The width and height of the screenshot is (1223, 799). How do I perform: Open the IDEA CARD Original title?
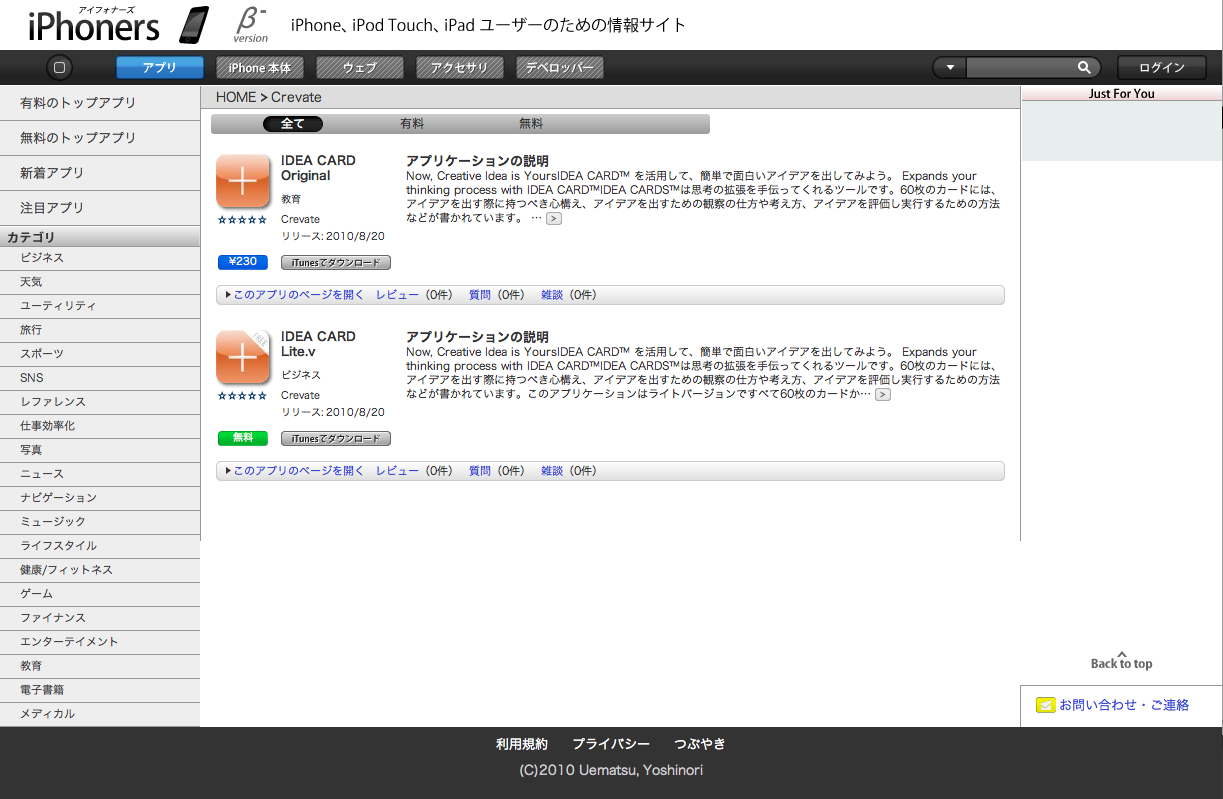[x=318, y=168]
